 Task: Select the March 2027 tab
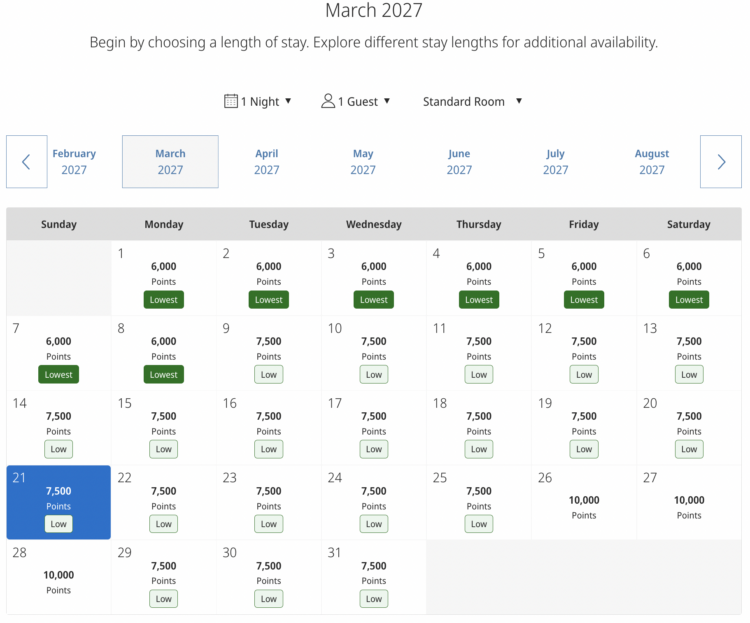tap(170, 162)
